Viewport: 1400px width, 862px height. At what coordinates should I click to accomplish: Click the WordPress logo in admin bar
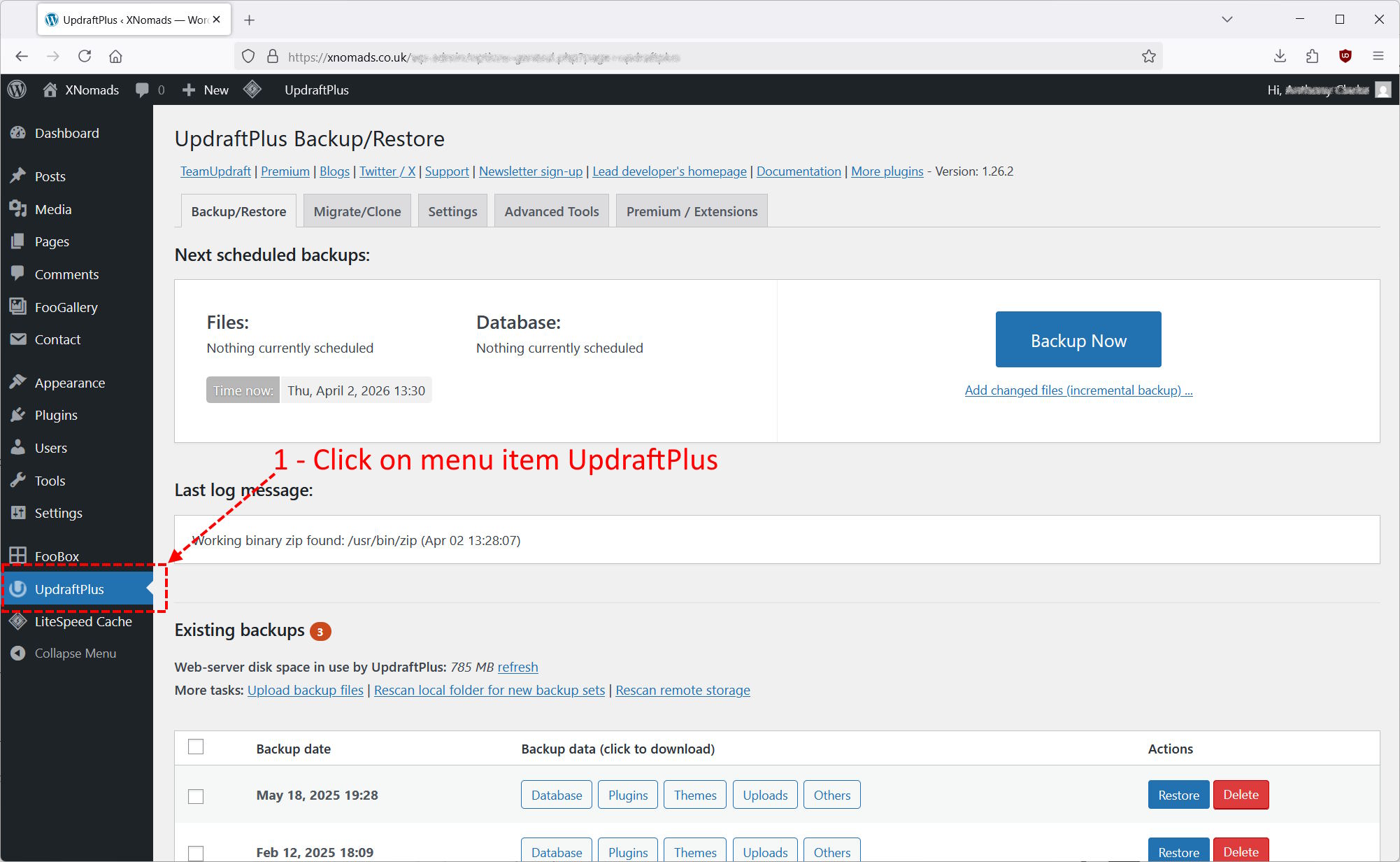(17, 90)
